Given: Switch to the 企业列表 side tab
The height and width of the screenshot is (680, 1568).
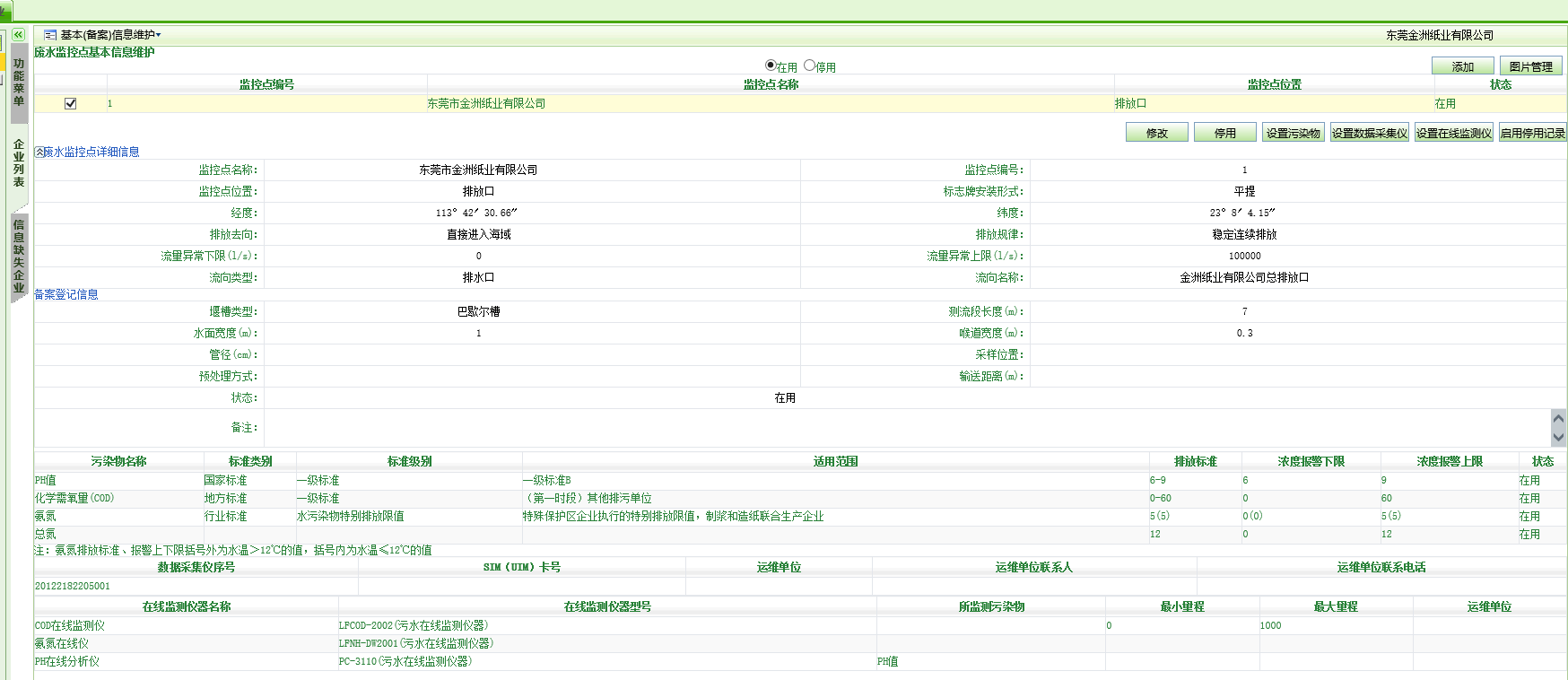Looking at the screenshot, I should (19, 162).
